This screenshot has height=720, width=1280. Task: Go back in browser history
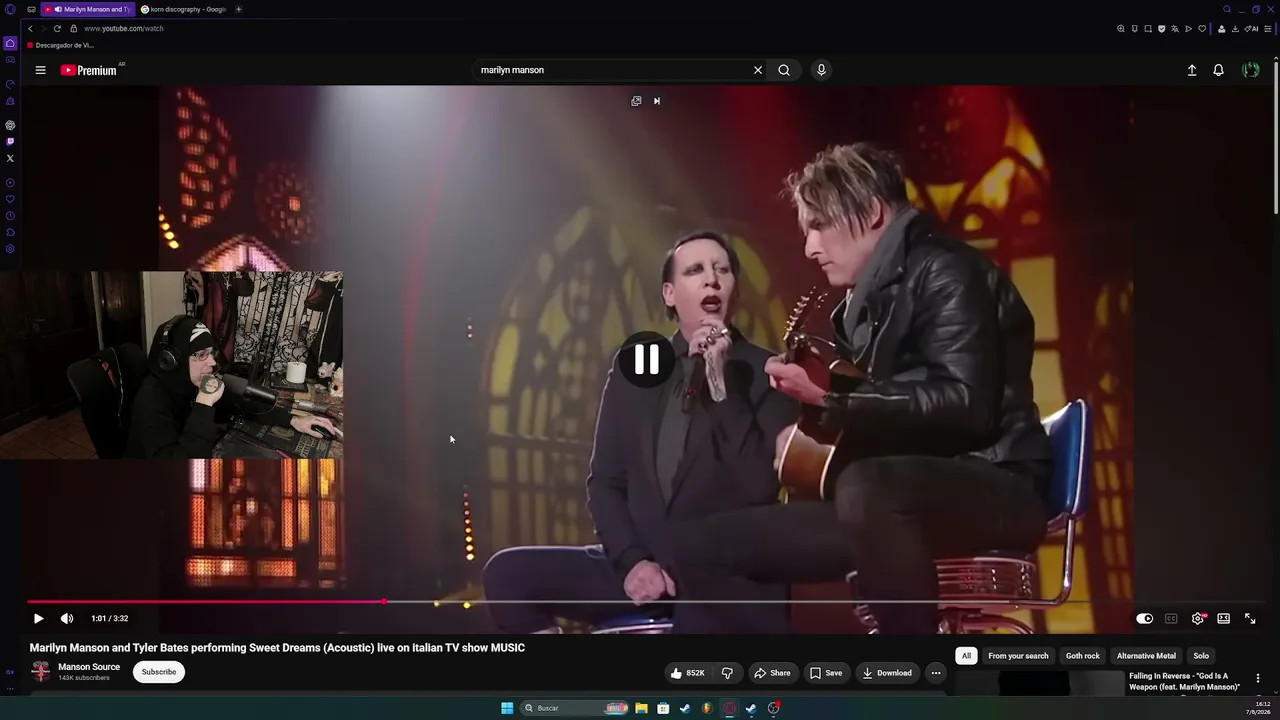pos(30,28)
